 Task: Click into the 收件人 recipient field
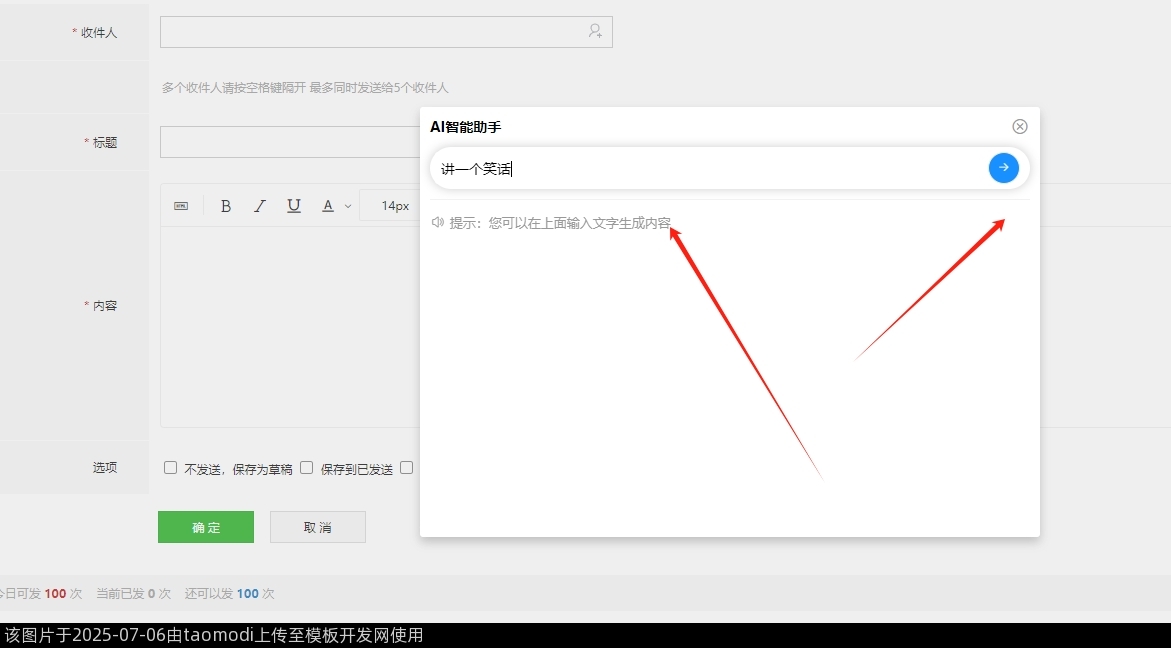370,32
